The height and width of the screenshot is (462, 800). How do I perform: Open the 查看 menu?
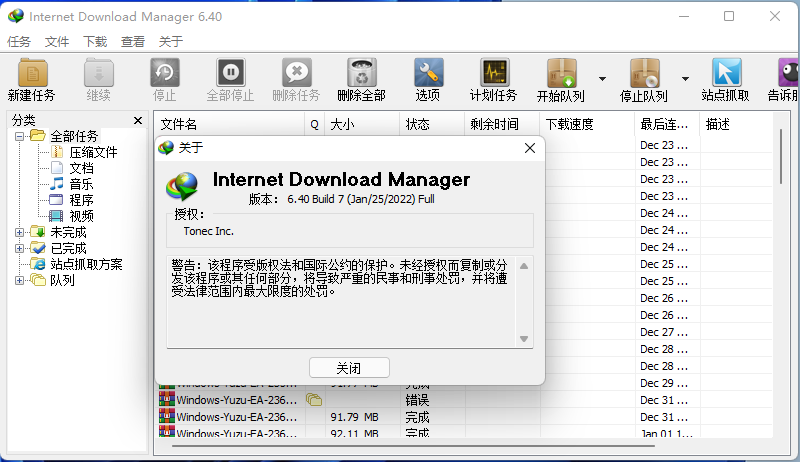(133, 41)
